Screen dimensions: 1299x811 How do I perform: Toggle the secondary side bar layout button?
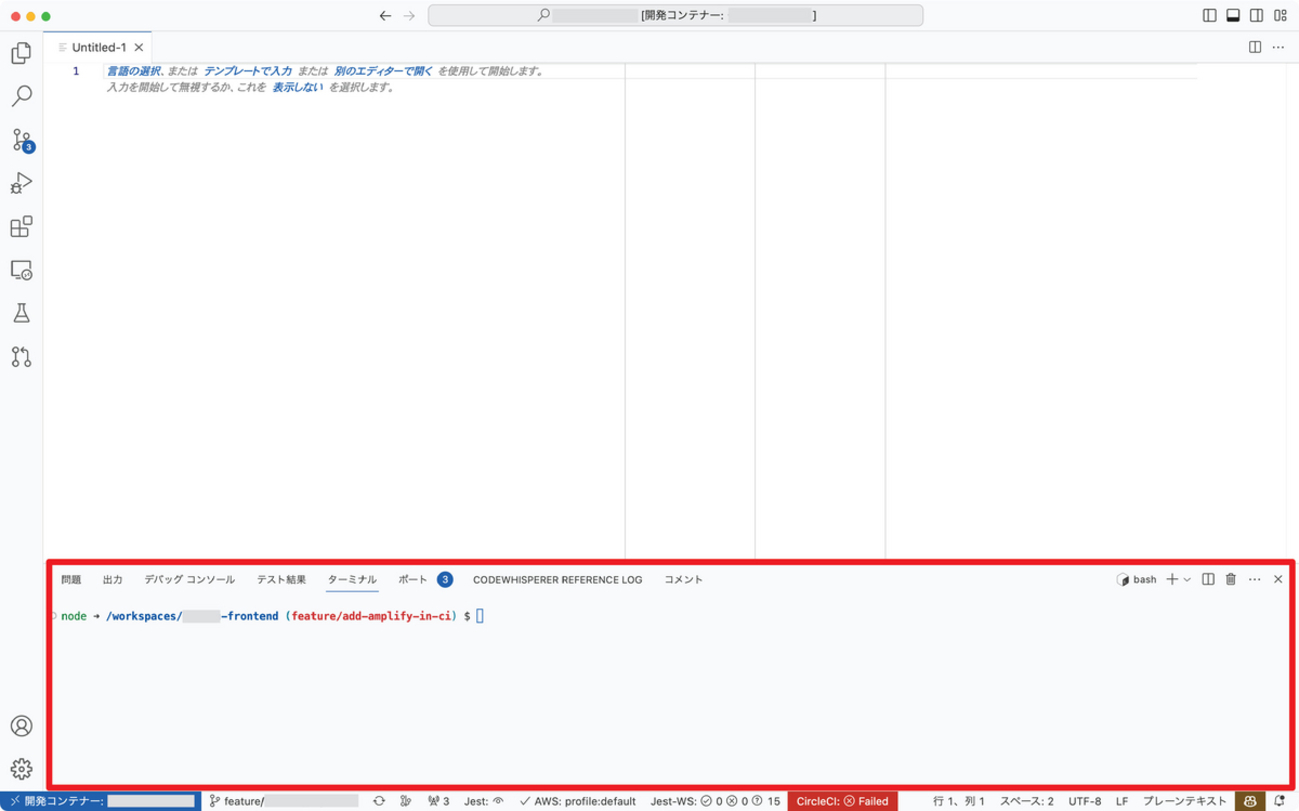click(x=1256, y=16)
